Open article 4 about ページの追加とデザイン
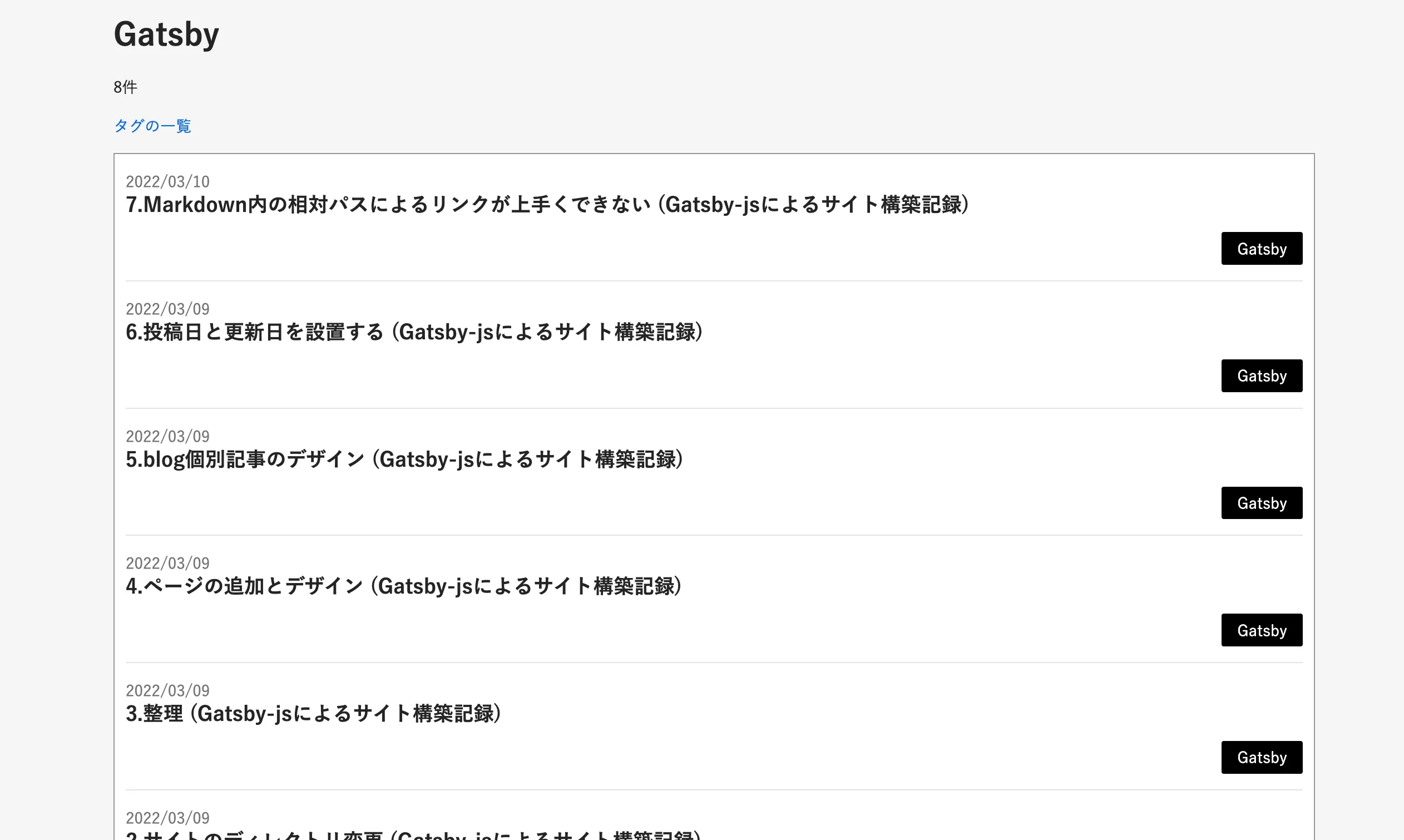1404x840 pixels. 403,586
